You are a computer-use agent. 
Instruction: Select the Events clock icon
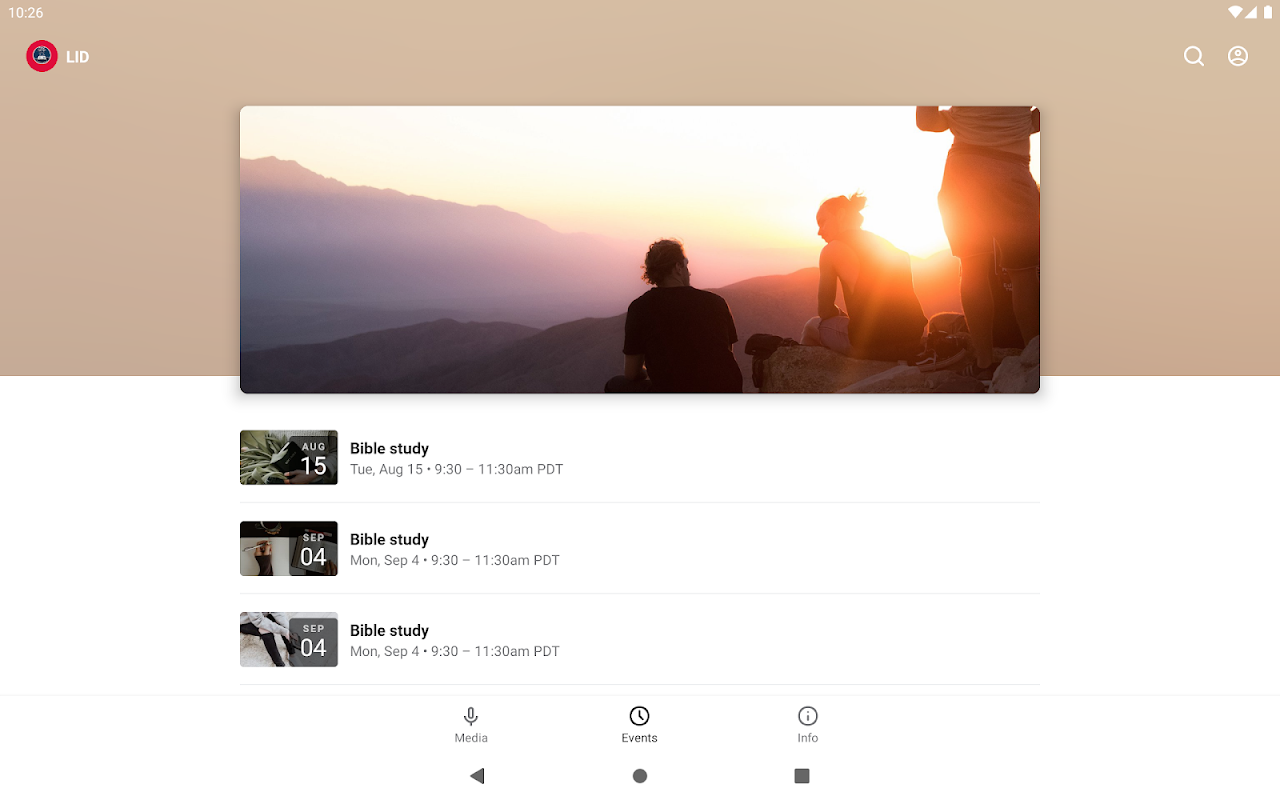(639, 716)
